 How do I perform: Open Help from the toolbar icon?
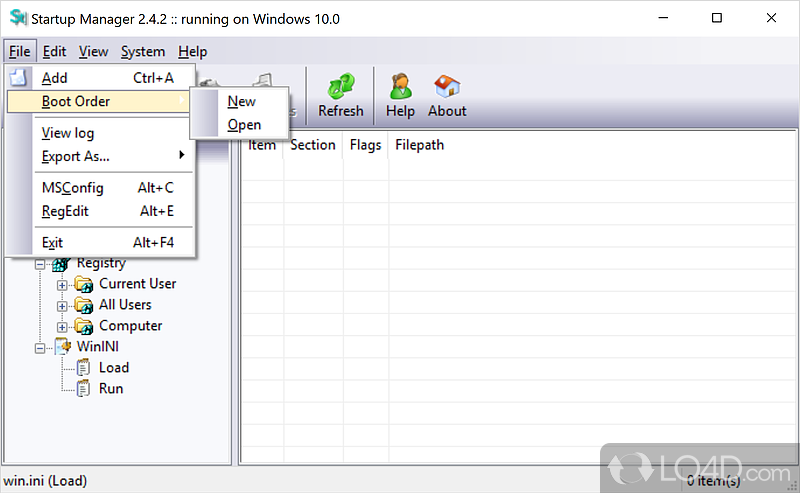401,86
